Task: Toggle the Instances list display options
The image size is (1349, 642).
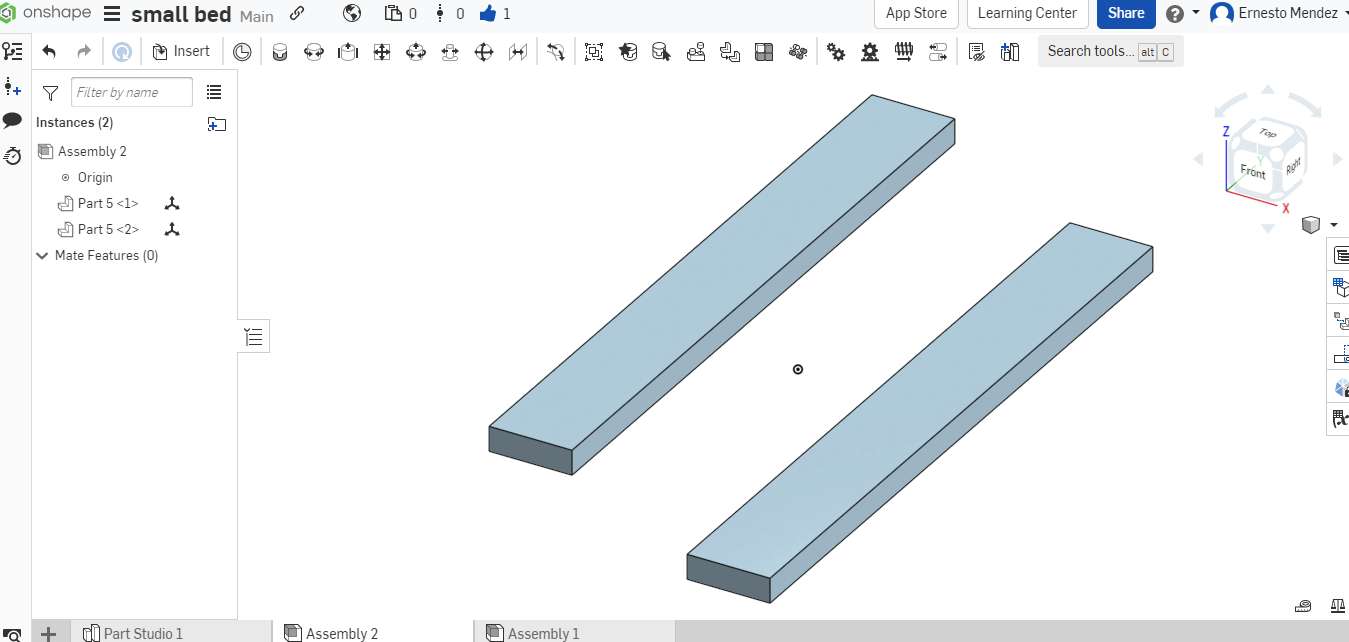Action: click(x=214, y=91)
